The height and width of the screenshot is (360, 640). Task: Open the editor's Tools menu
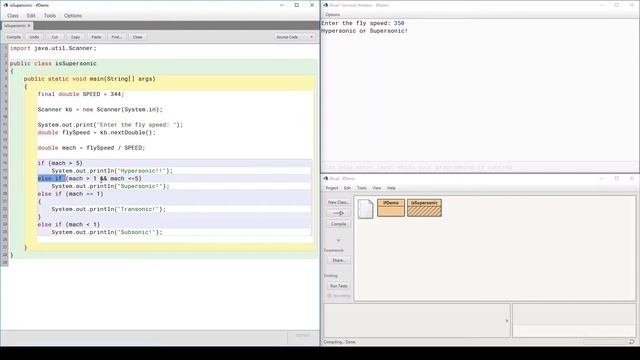tap(50, 16)
